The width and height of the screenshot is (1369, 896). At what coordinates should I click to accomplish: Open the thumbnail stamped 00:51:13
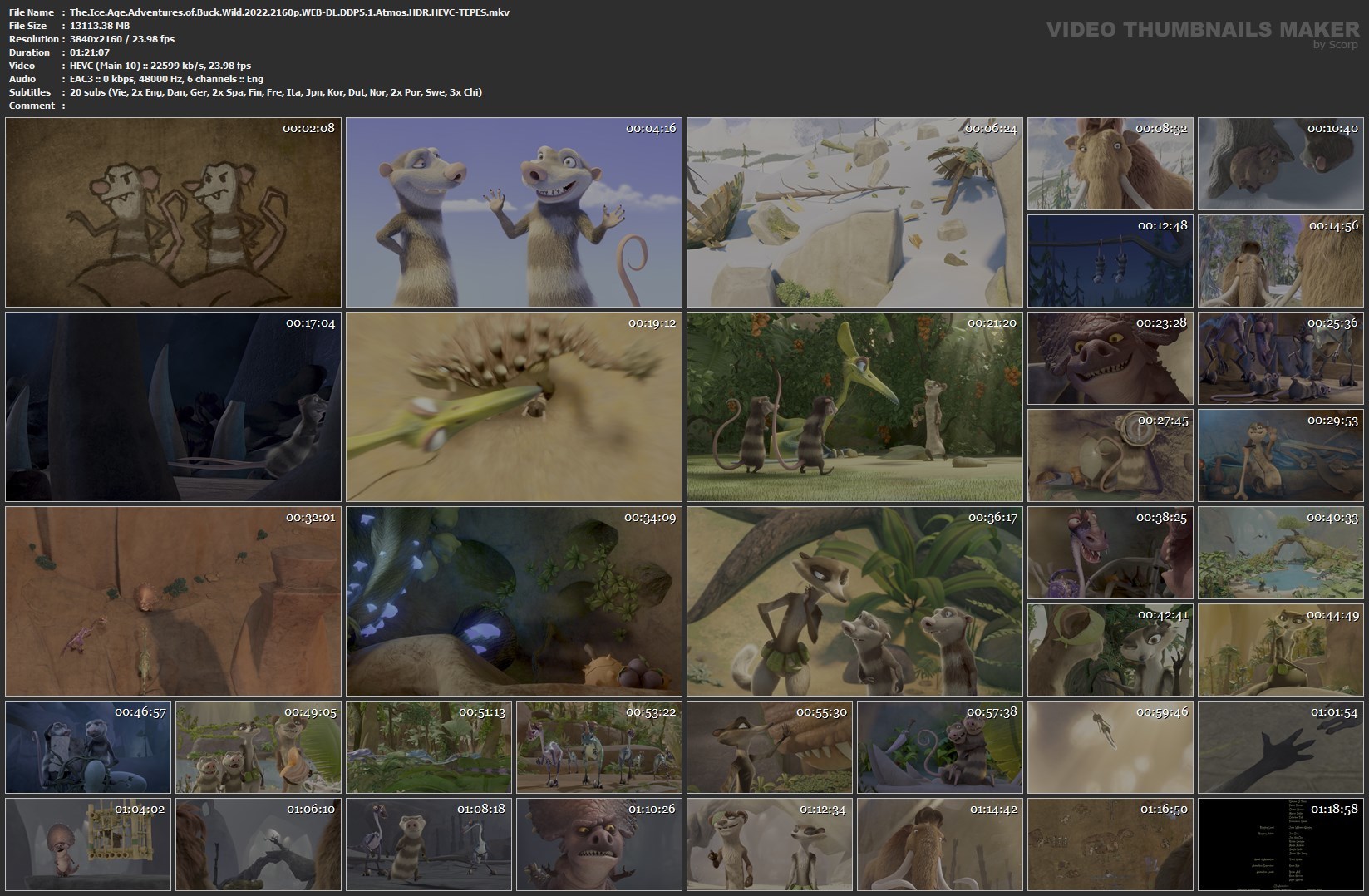(x=429, y=747)
